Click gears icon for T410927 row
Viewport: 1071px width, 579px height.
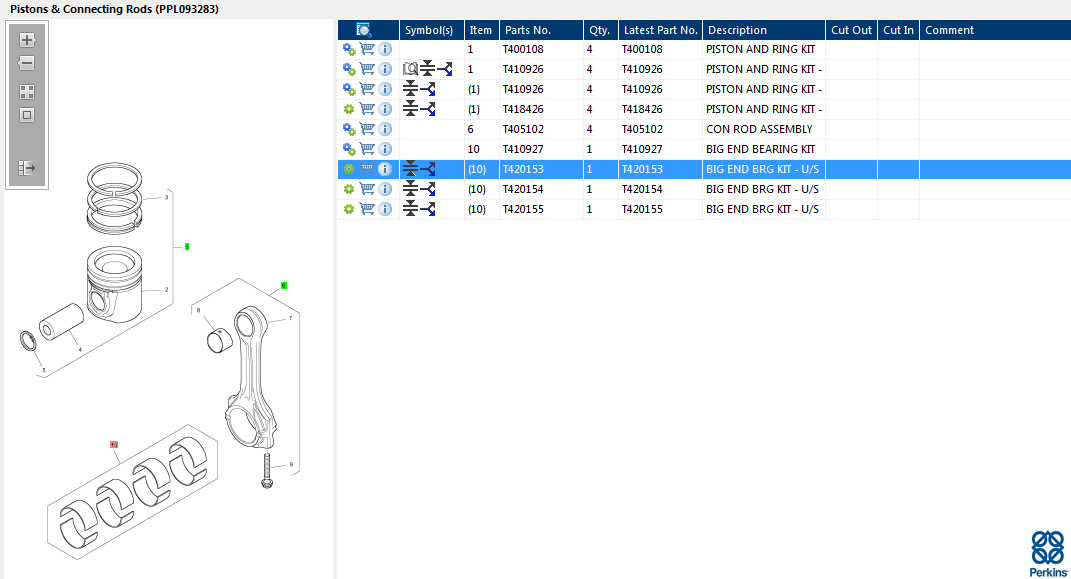(349, 149)
